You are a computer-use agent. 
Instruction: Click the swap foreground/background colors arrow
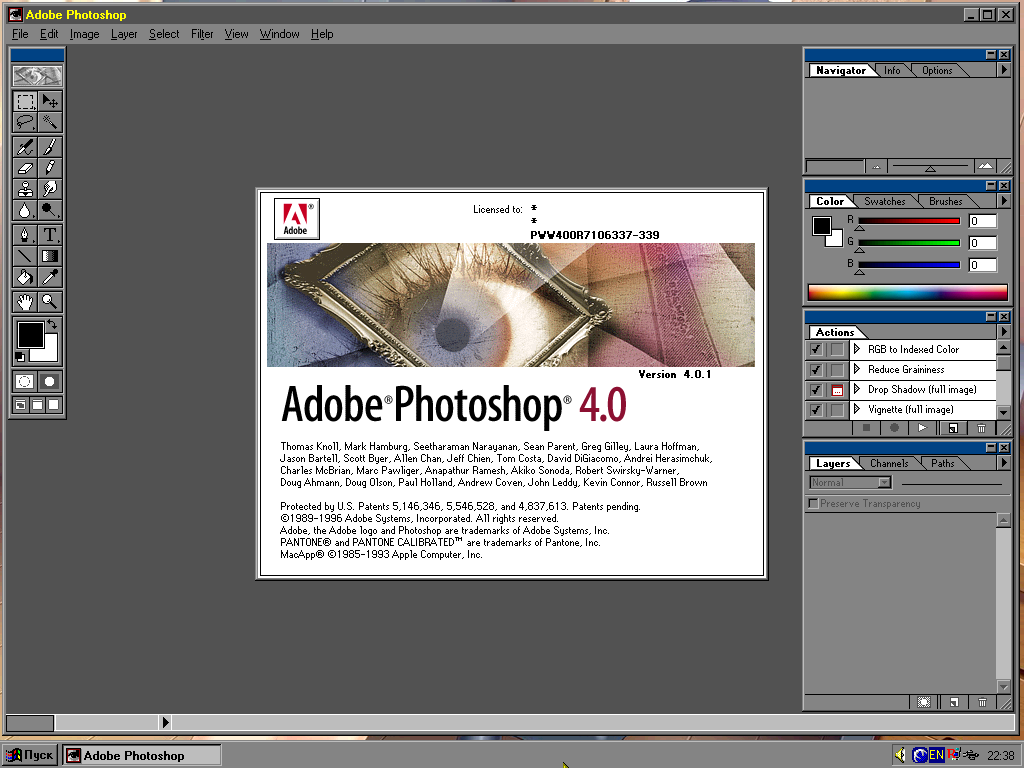tap(52, 325)
